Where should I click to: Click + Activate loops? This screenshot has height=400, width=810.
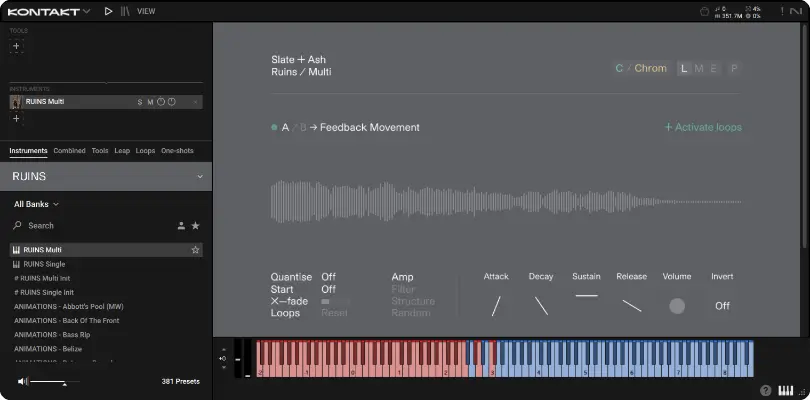coord(703,127)
